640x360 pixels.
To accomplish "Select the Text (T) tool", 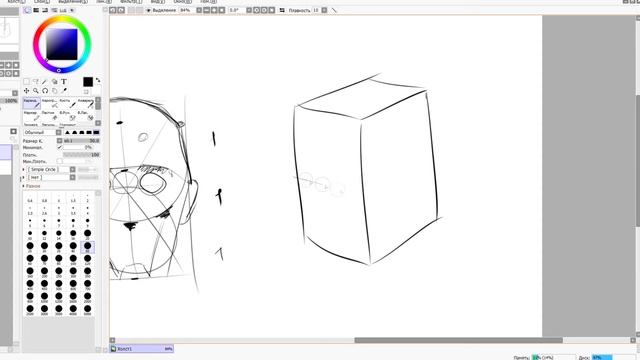I will (x=64, y=82).
